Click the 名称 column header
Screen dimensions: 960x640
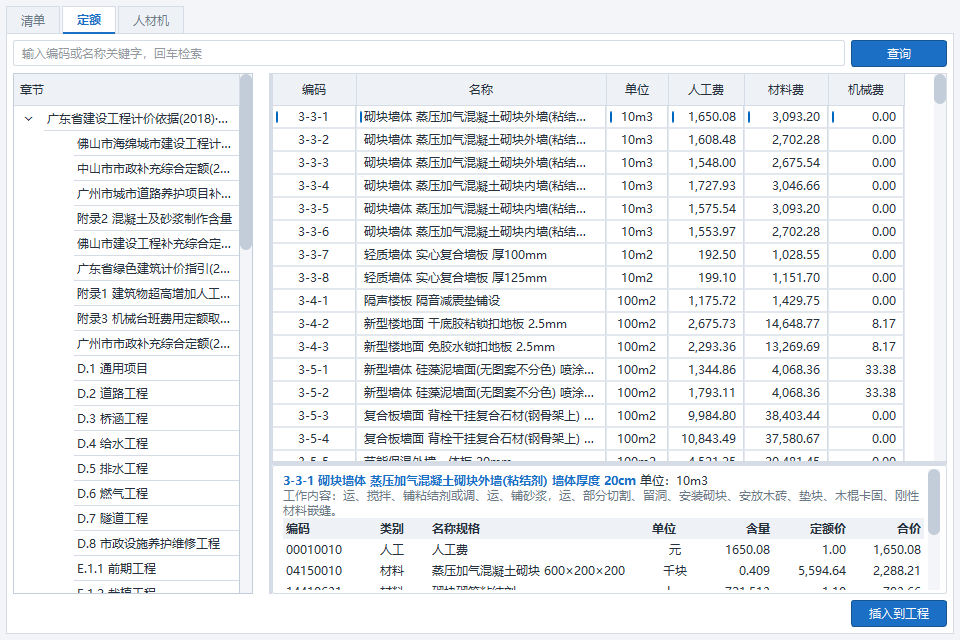481,90
